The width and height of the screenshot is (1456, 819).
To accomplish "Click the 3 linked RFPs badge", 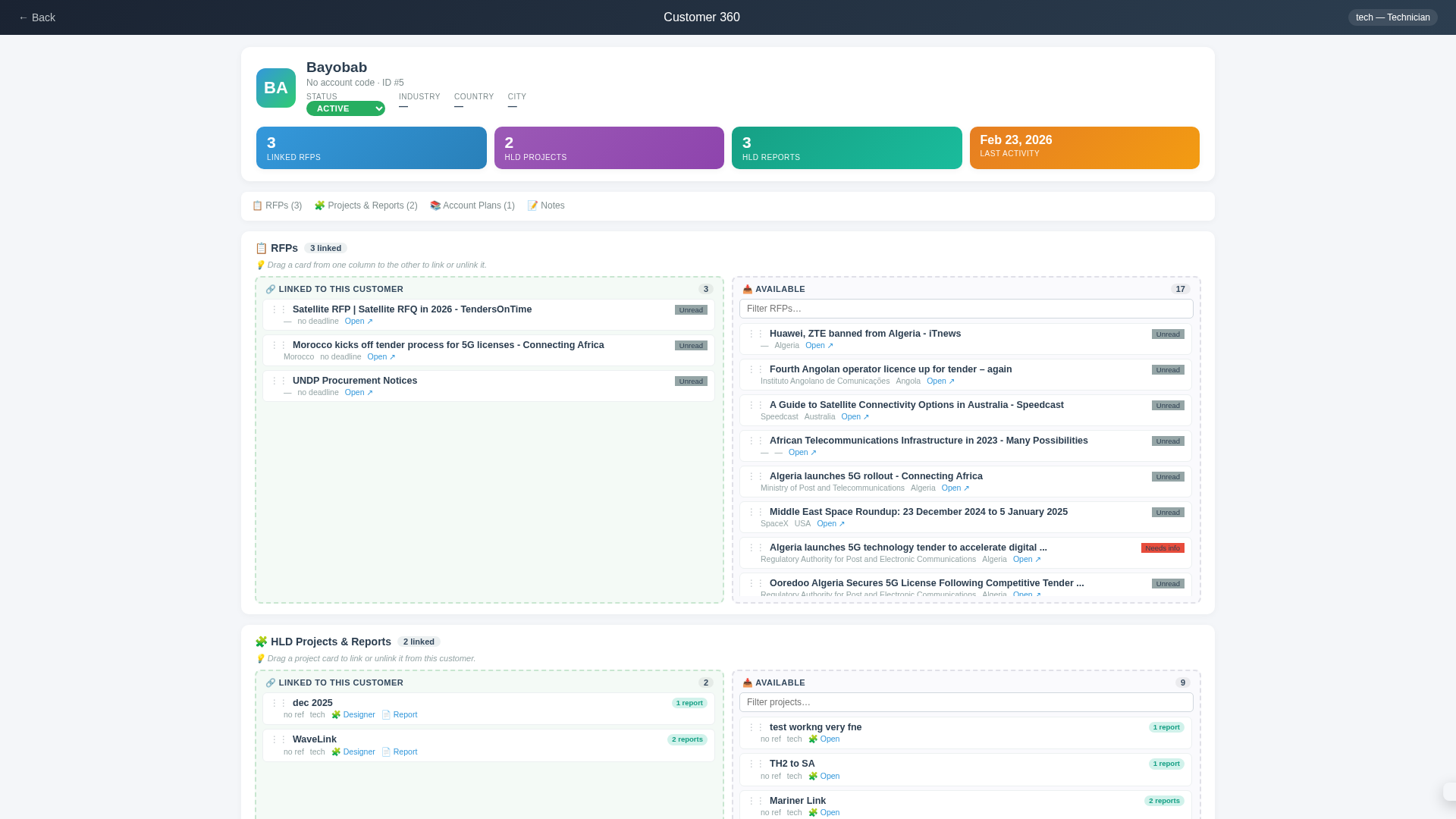I will (x=325, y=248).
